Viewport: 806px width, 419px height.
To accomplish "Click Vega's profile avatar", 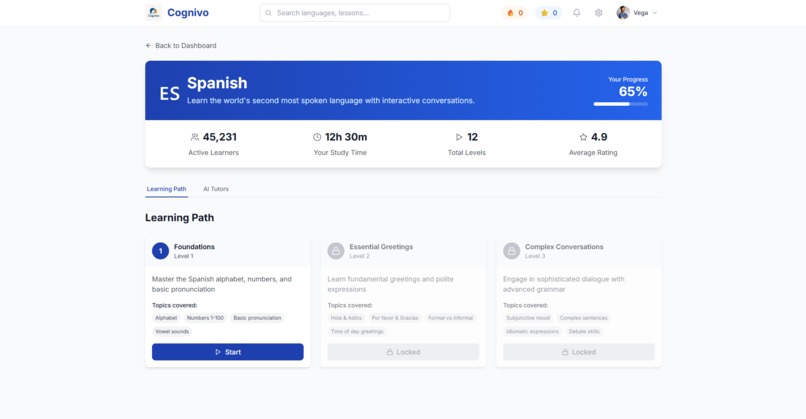I will [623, 13].
